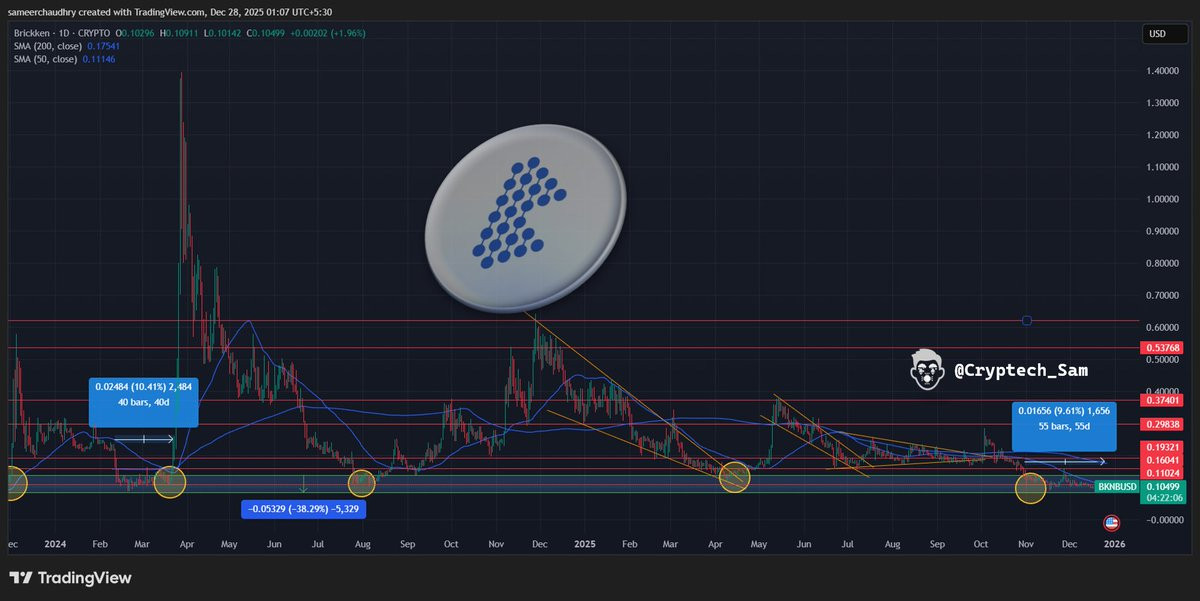Image resolution: width=1200 pixels, height=601 pixels.
Task: Click the US flag economic event icon
Action: [1111, 523]
